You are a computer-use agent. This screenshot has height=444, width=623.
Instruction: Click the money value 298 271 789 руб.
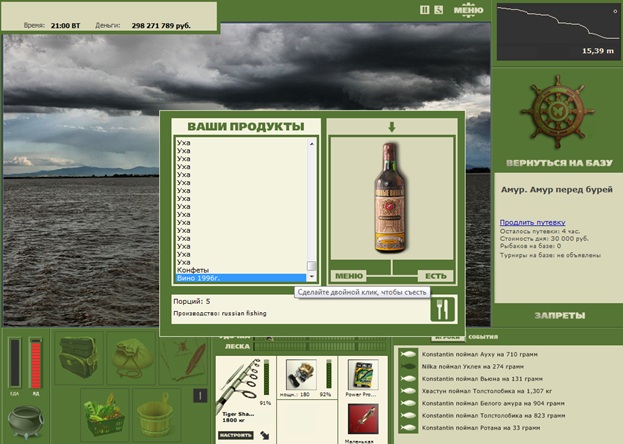161,26
